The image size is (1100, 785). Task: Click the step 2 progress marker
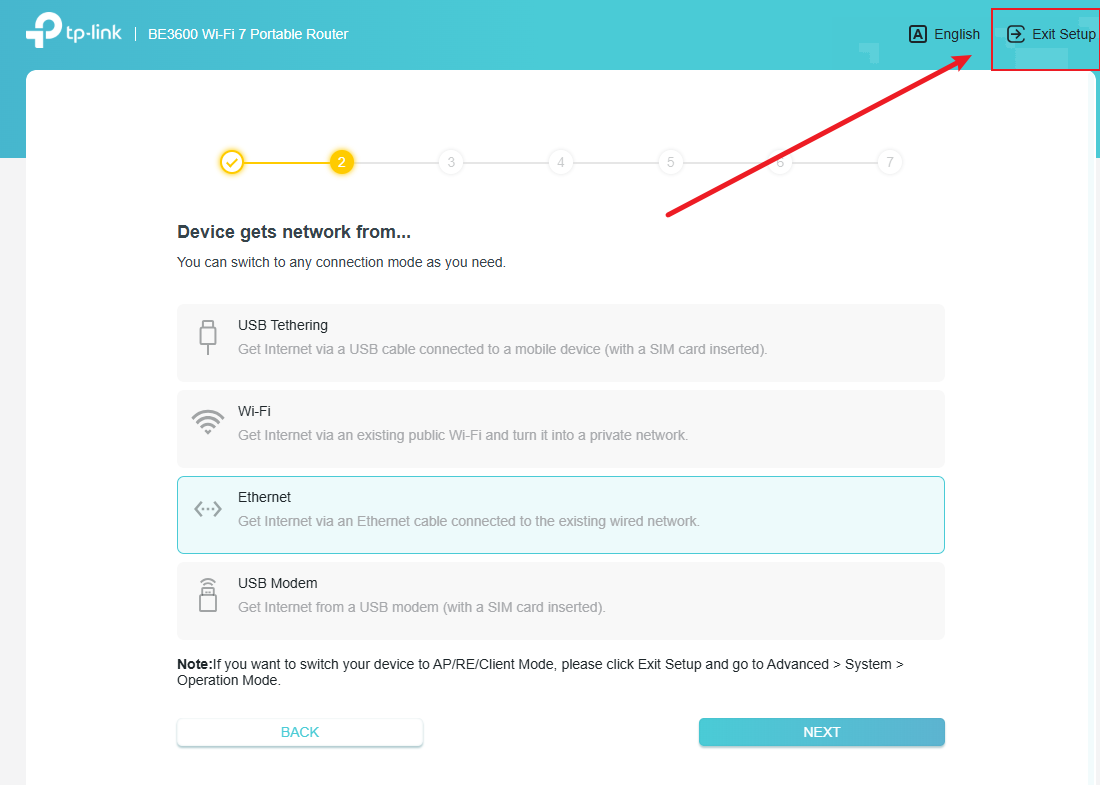[x=341, y=161]
